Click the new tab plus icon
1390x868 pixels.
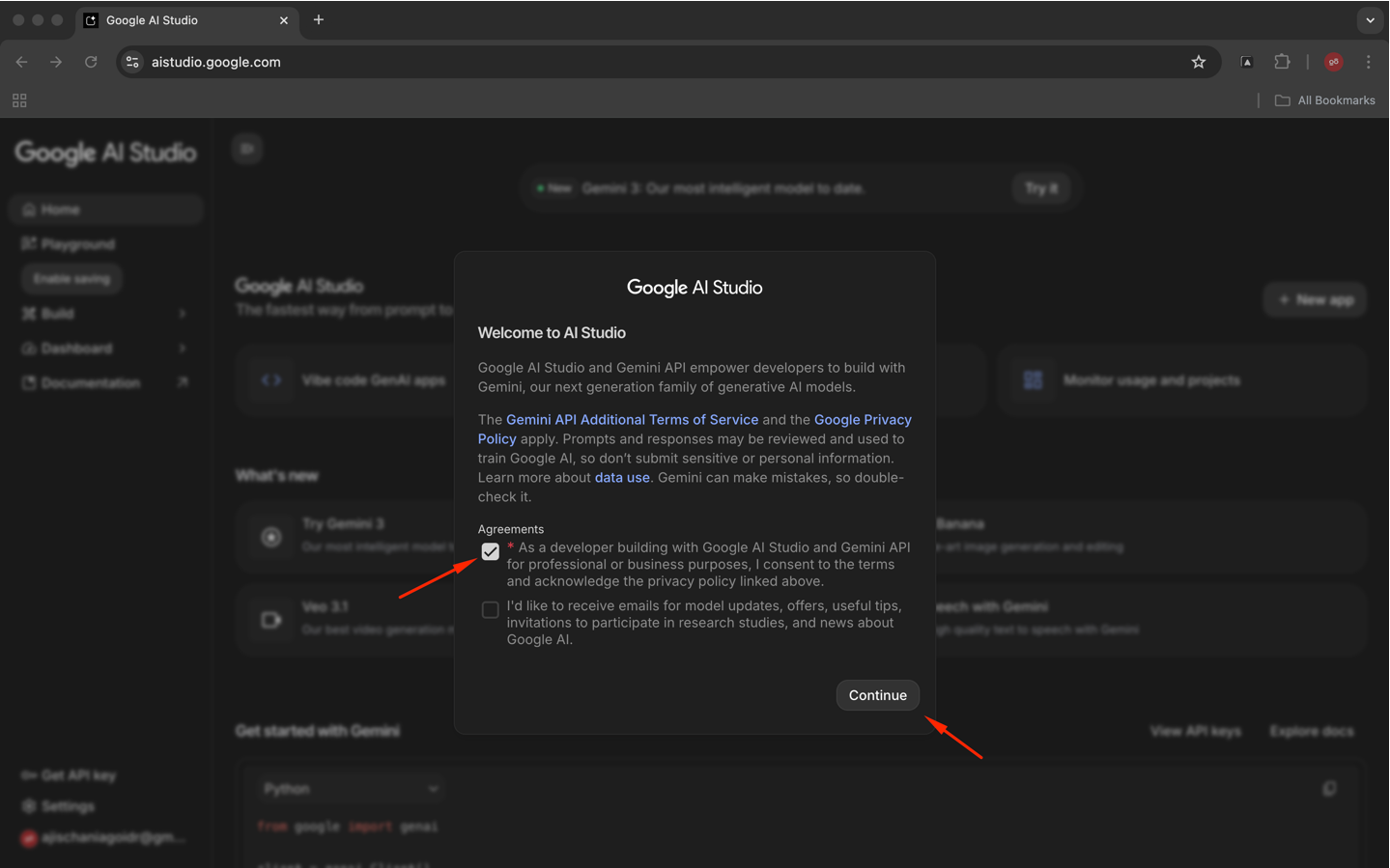point(319,20)
